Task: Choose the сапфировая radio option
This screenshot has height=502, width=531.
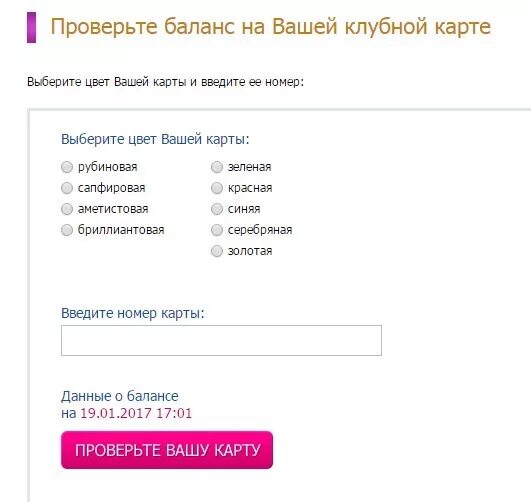Action: [67, 188]
